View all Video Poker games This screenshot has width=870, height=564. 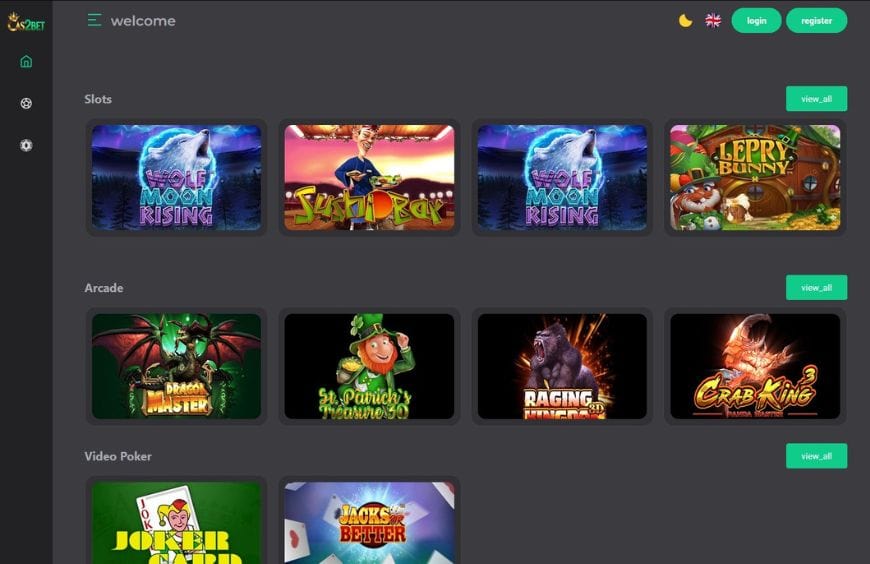tap(816, 456)
